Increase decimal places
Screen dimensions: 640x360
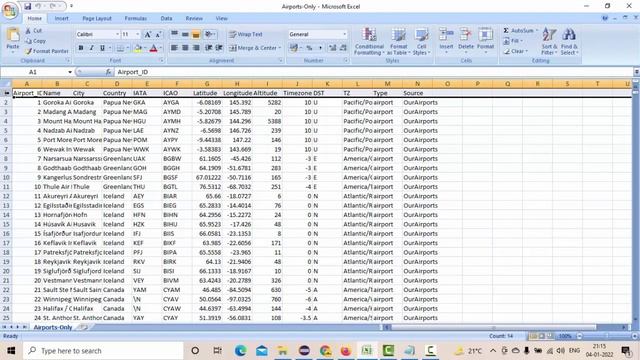coord(332,48)
